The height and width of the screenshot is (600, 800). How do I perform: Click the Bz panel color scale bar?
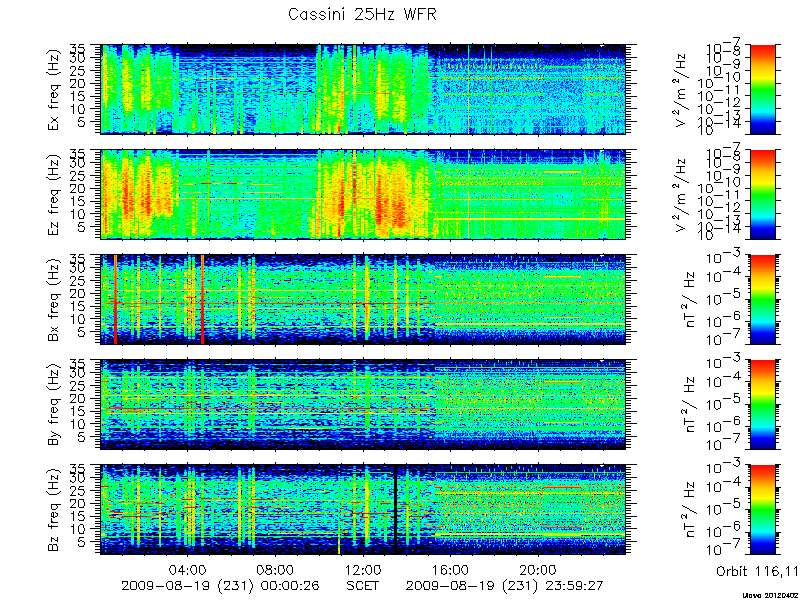click(762, 510)
